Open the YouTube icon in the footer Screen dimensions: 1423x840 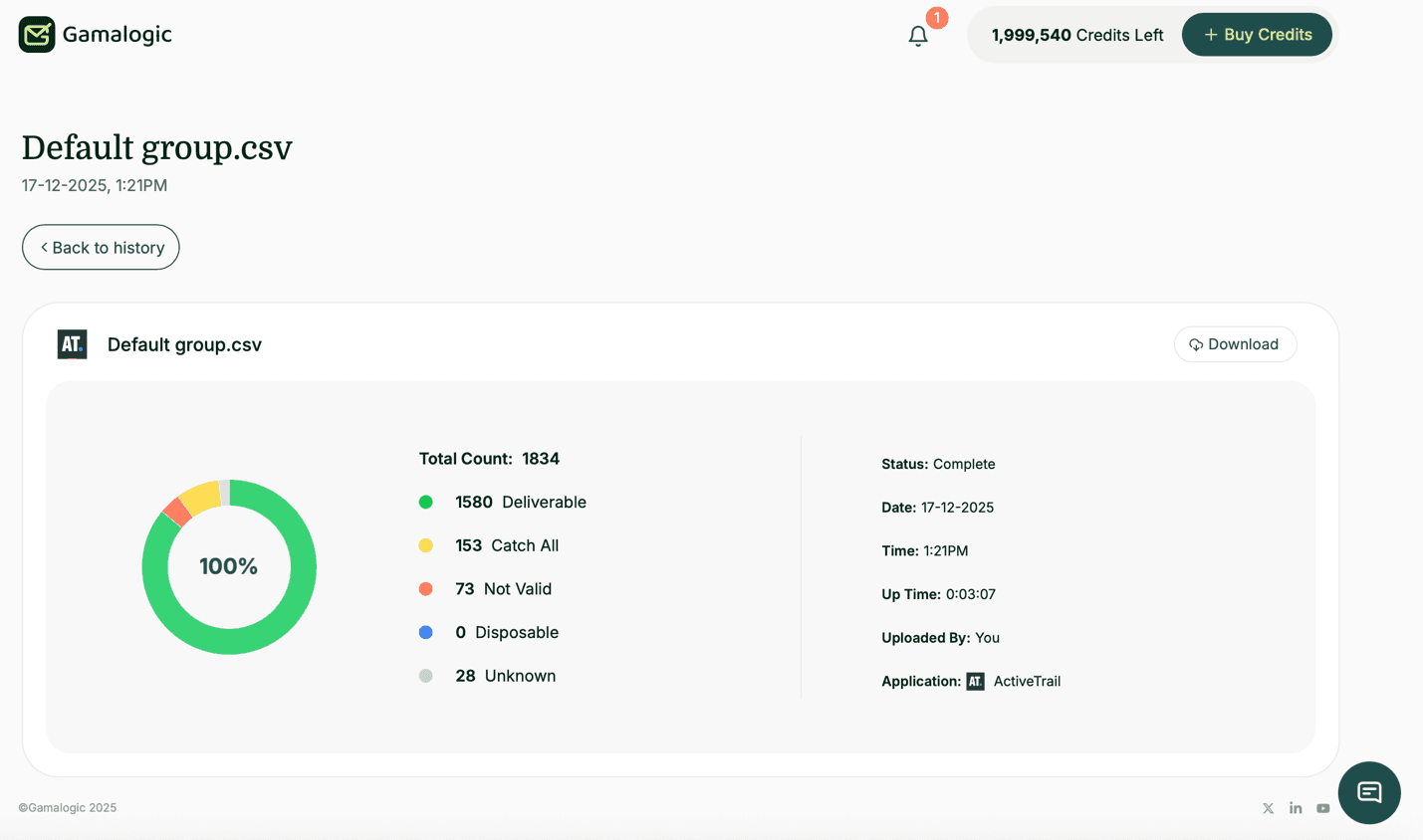tap(1323, 808)
